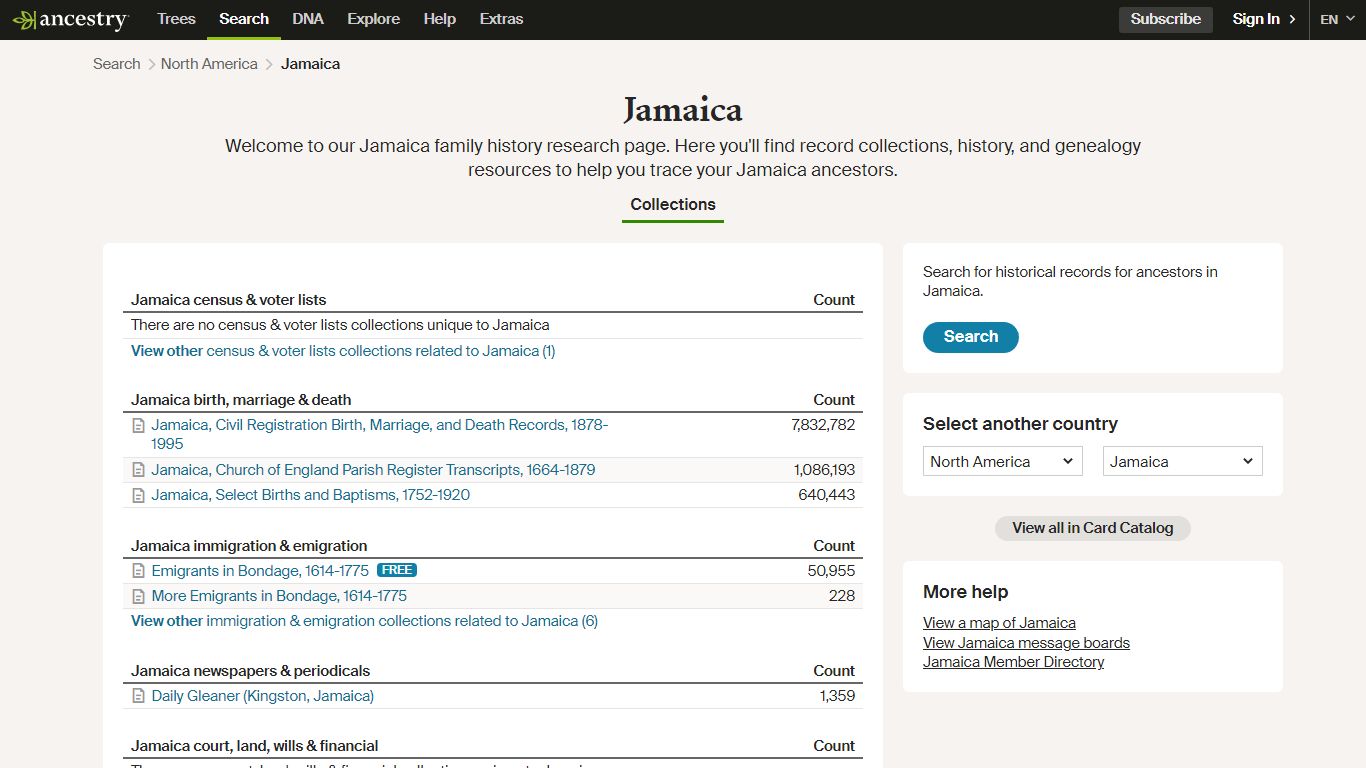The image size is (1366, 768).
Task: Click the 7,832,782 record count
Action: coord(823,425)
